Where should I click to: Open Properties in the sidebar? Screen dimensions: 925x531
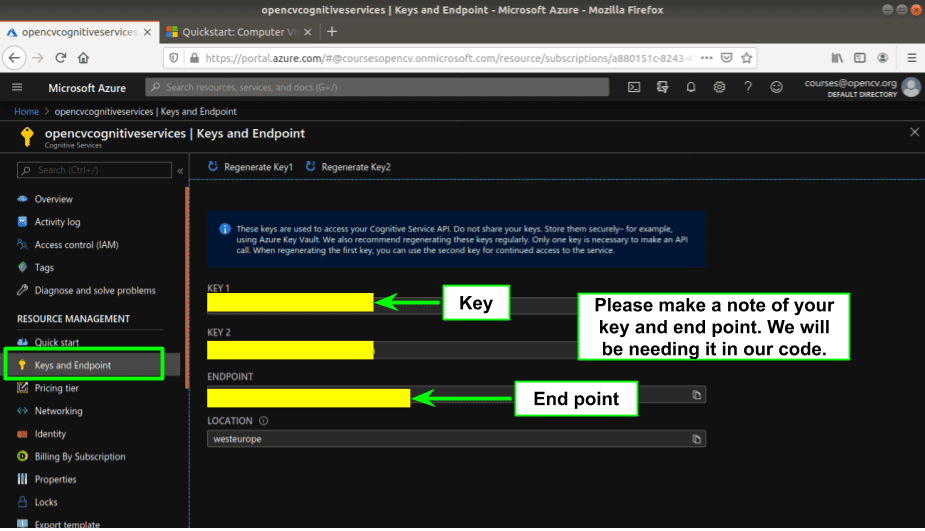pyautogui.click(x=55, y=480)
